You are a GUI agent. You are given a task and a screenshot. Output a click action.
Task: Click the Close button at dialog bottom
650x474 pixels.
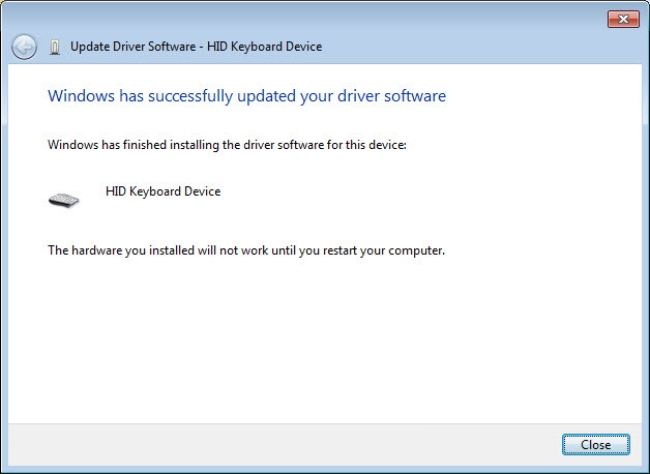(595, 444)
